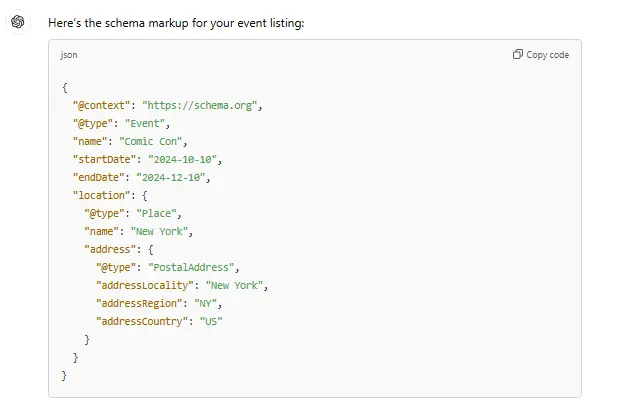Click the "startDate" key
627x413 pixels.
pyautogui.click(x=104, y=159)
